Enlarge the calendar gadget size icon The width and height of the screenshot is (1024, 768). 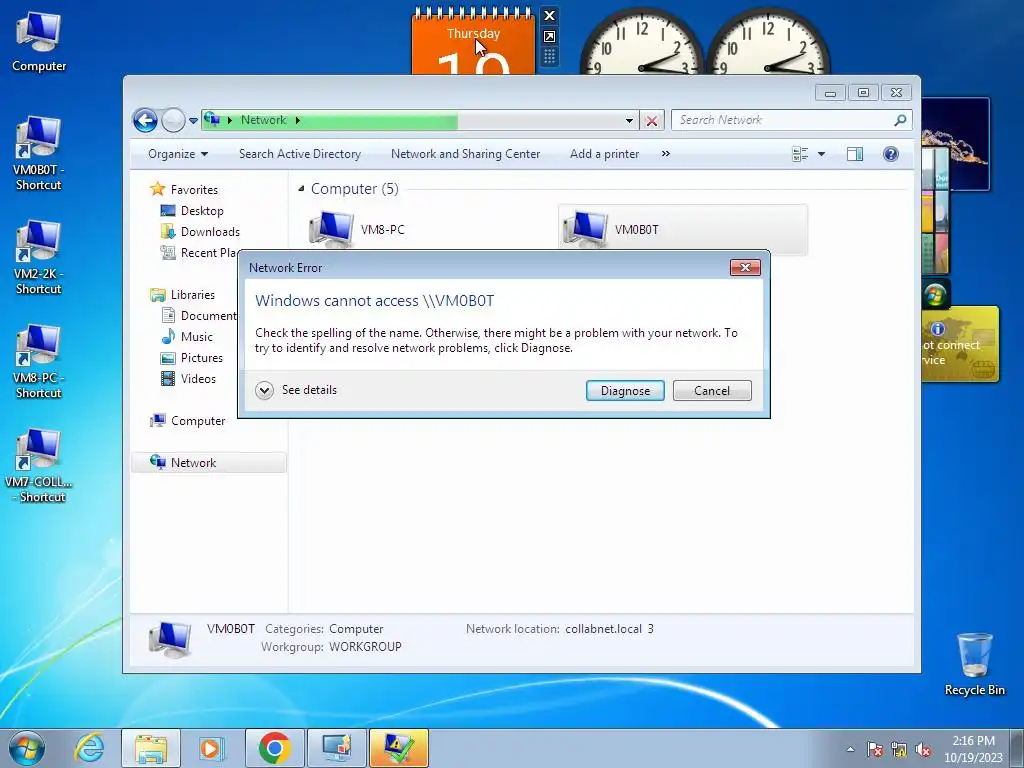click(549, 37)
